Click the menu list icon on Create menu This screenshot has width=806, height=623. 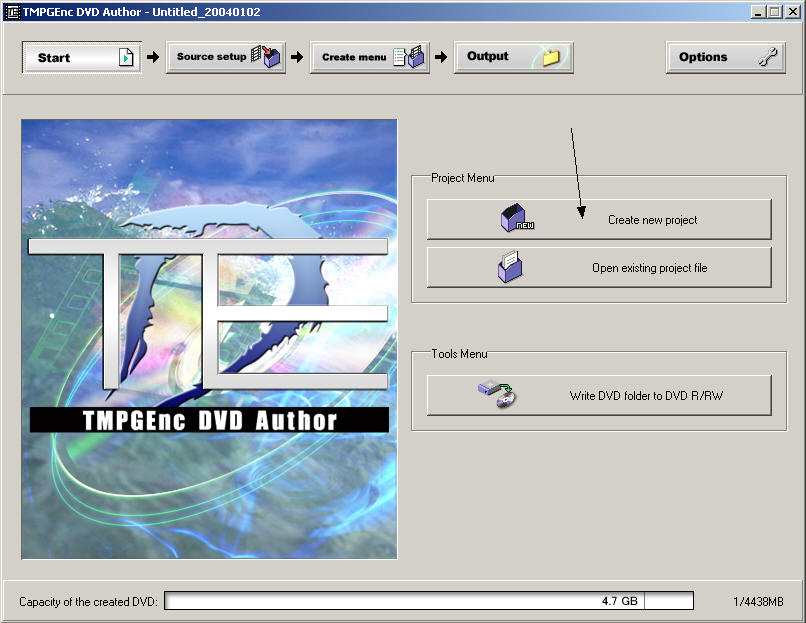(409, 57)
